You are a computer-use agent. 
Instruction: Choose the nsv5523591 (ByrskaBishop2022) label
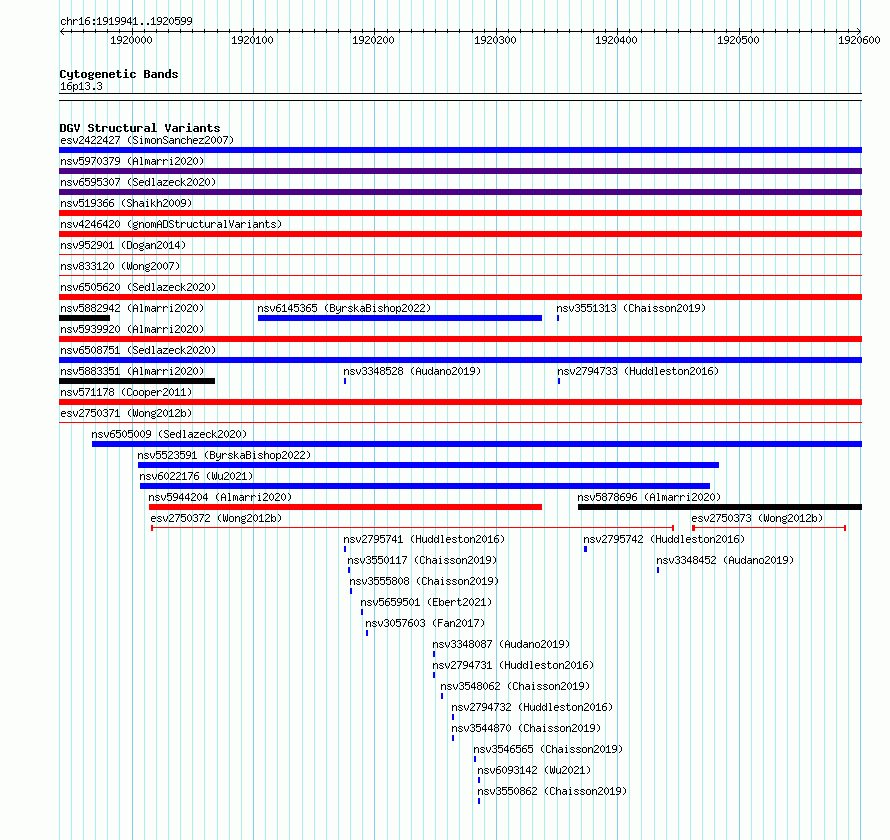click(x=224, y=455)
